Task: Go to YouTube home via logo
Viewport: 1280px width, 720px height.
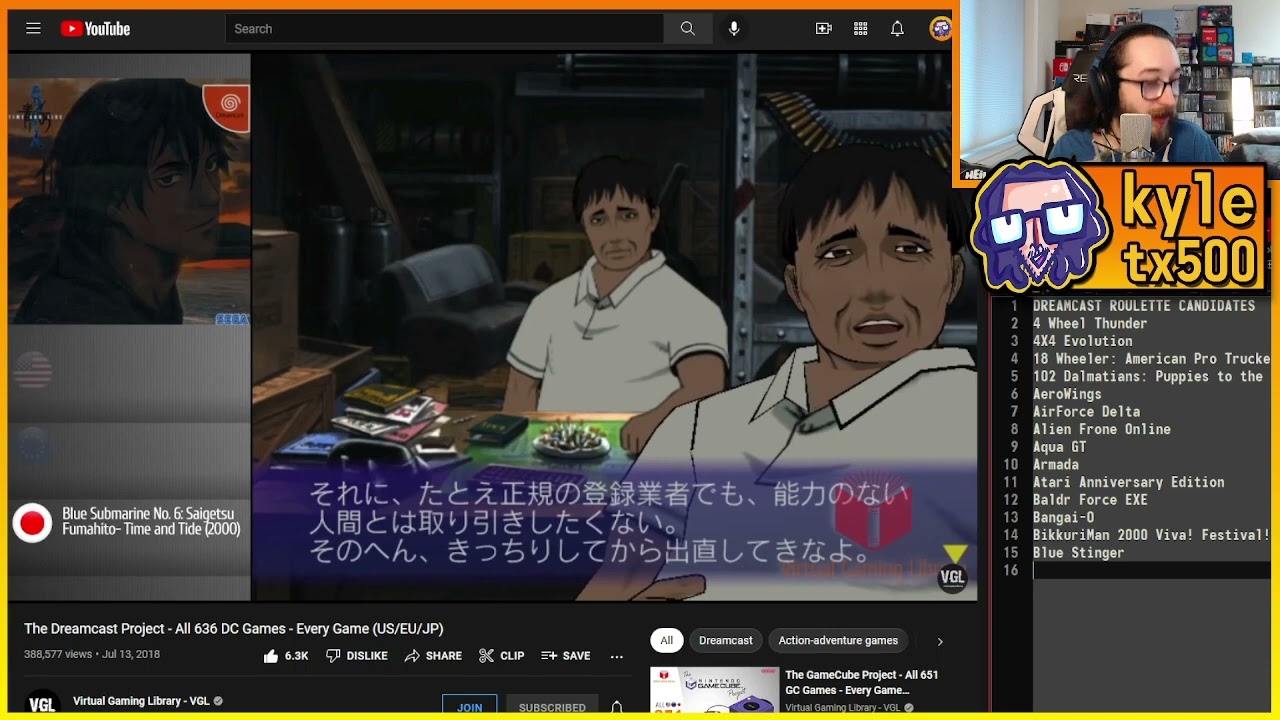Action: point(95,29)
